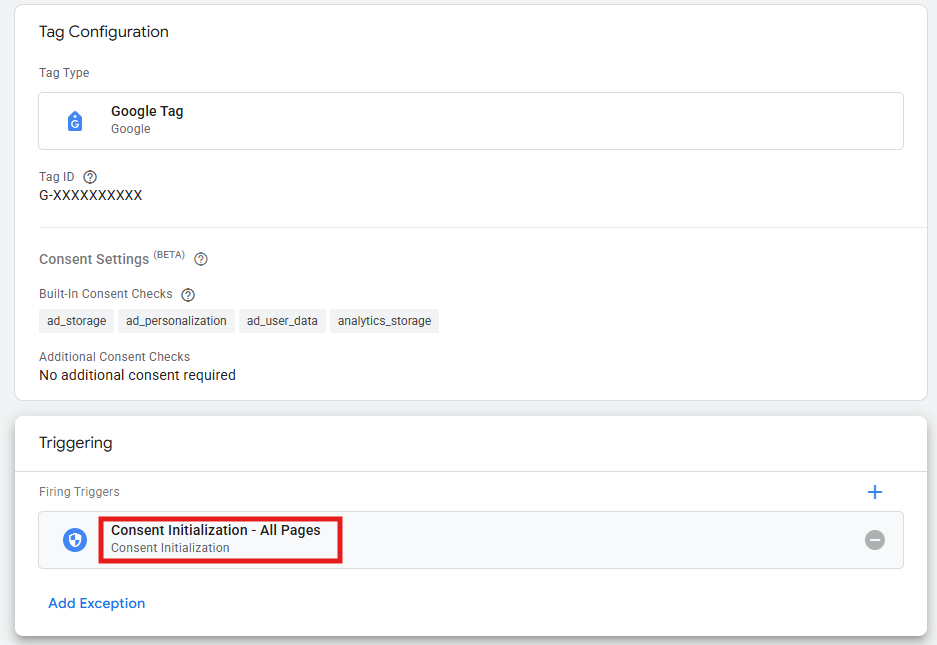Click the ad_personalization consent chip

(176, 321)
